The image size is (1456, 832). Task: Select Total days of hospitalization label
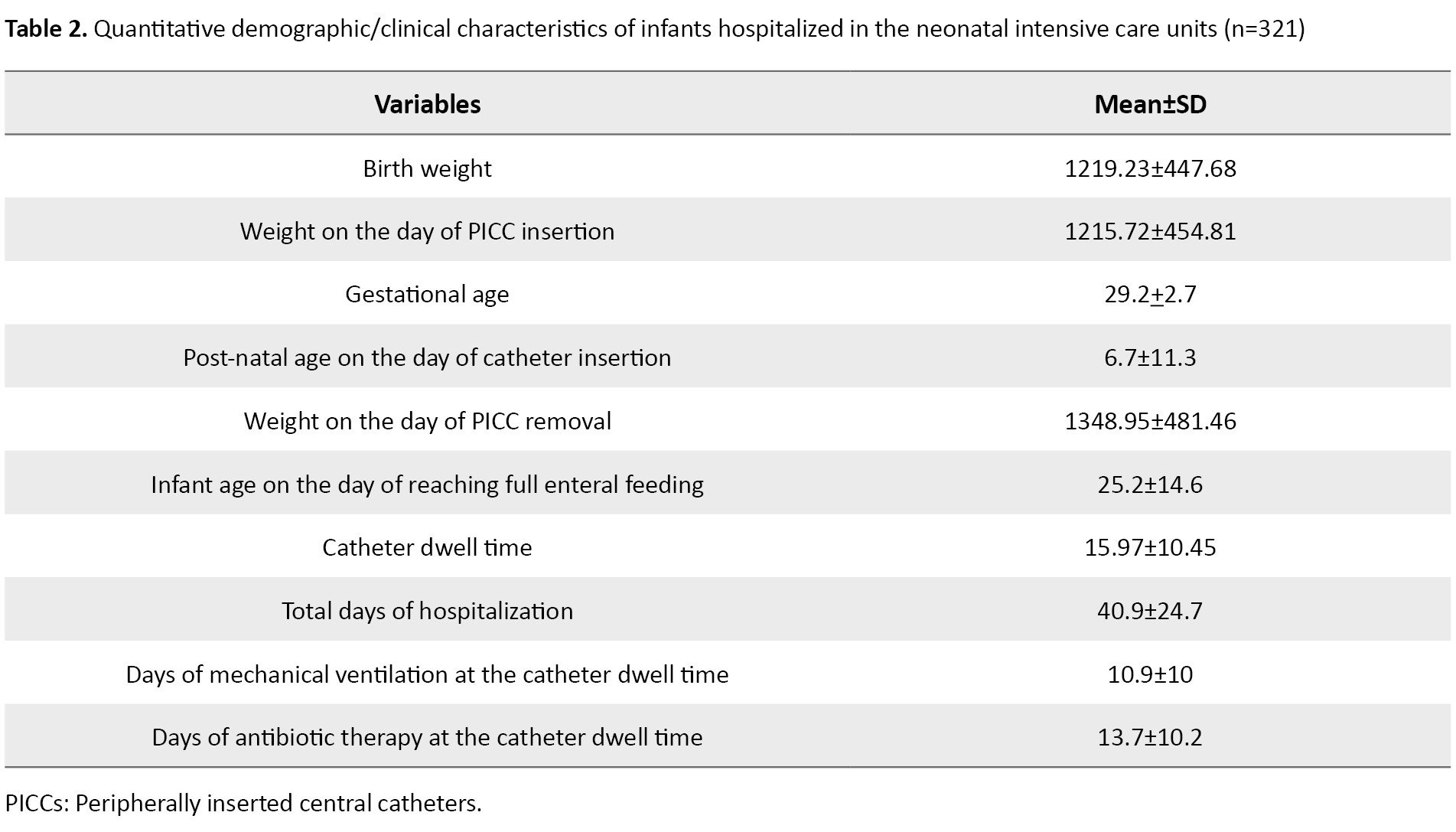427,611
